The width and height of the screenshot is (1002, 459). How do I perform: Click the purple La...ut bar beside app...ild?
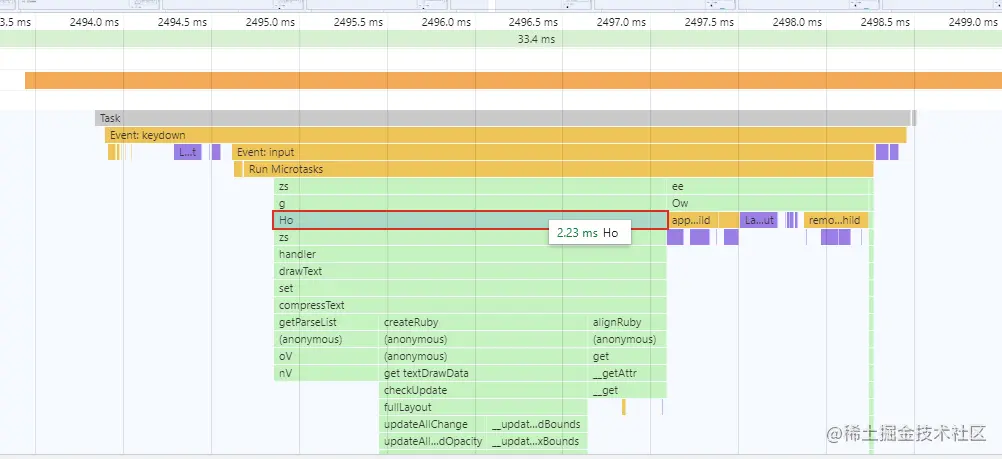tap(759, 220)
